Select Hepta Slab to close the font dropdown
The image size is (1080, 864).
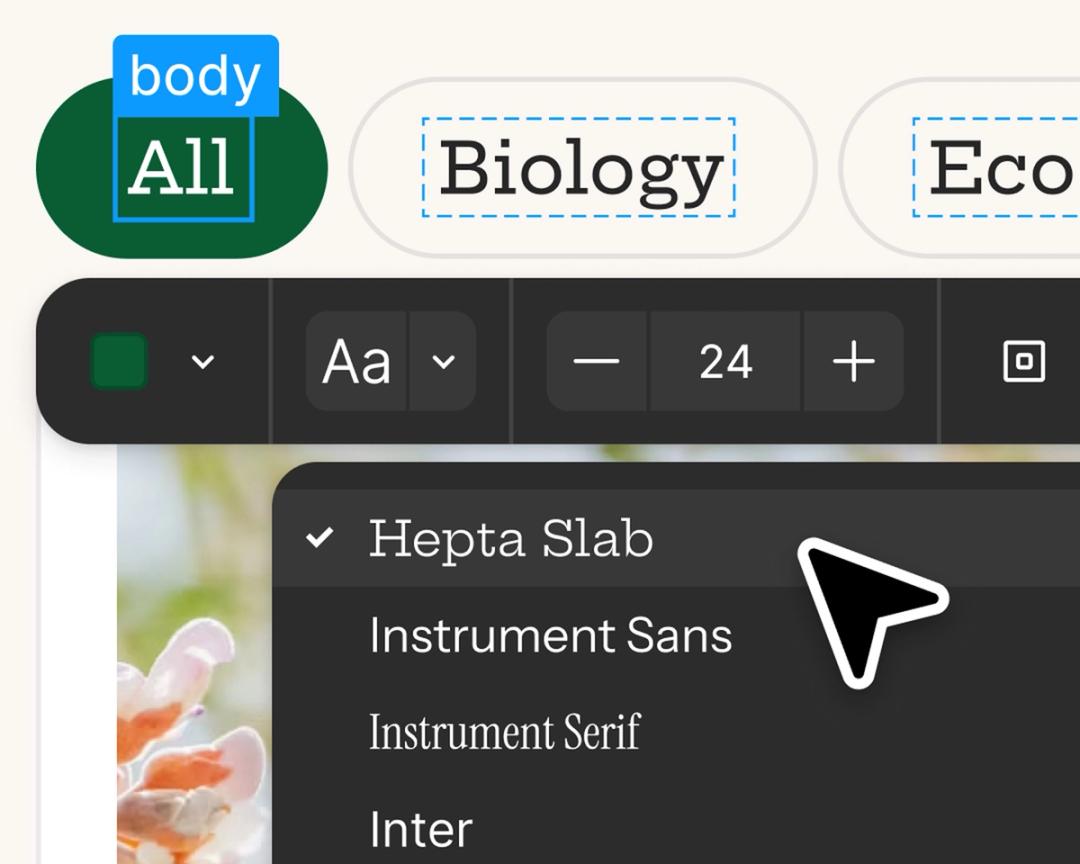pyautogui.click(x=510, y=539)
